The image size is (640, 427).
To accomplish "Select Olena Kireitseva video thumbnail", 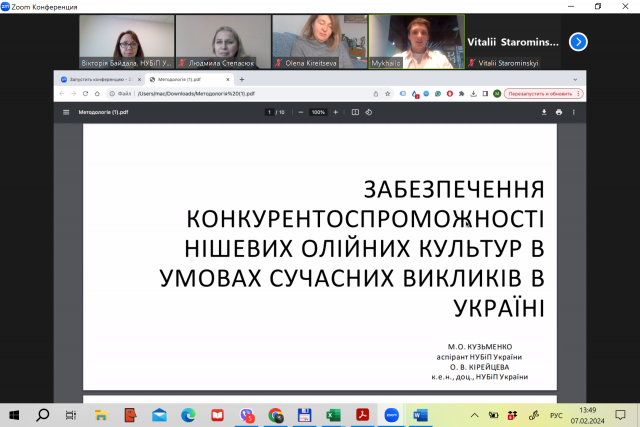I will click(x=320, y=42).
